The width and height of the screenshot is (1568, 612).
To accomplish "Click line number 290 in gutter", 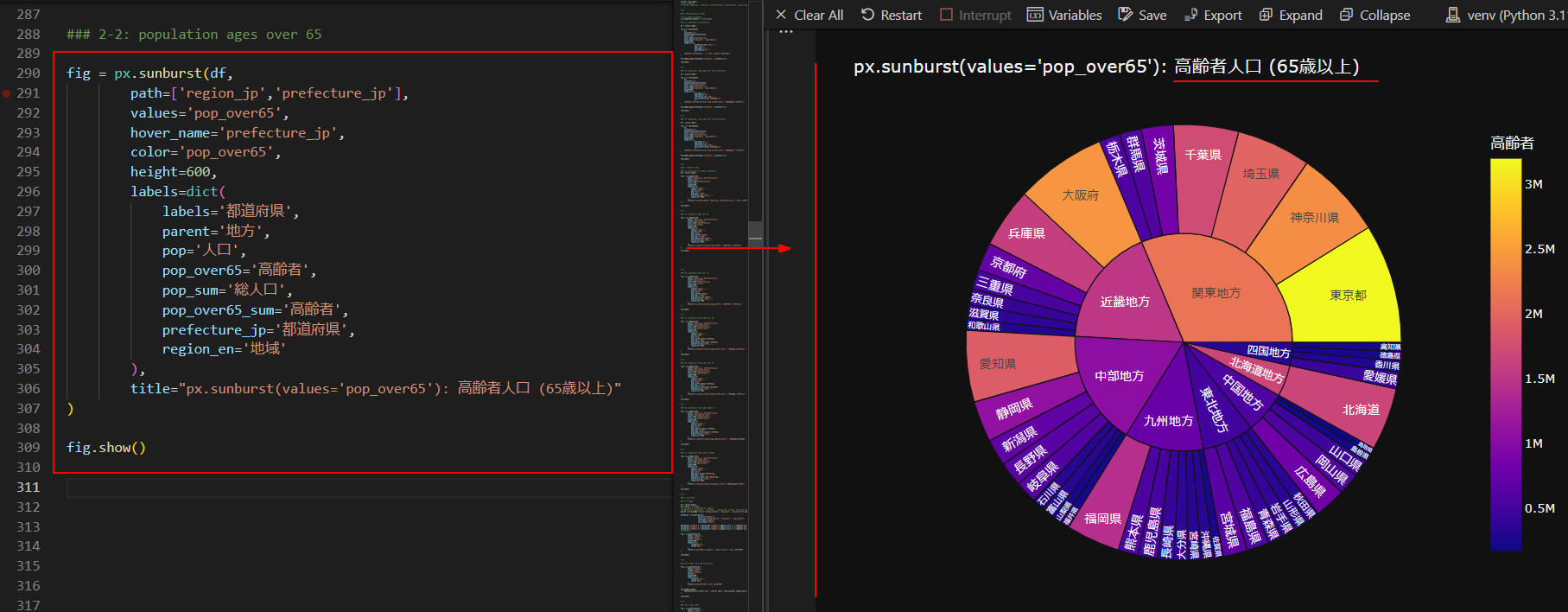I will (28, 73).
